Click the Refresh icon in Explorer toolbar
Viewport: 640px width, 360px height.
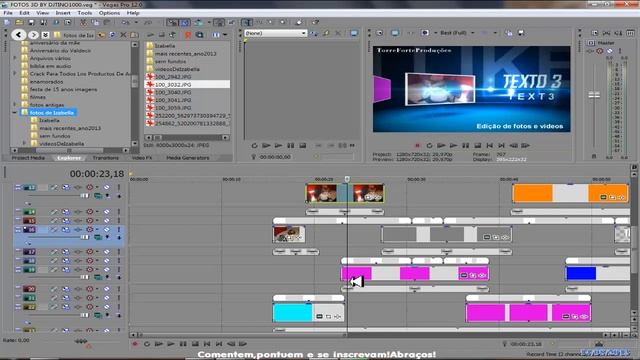click(x=112, y=35)
